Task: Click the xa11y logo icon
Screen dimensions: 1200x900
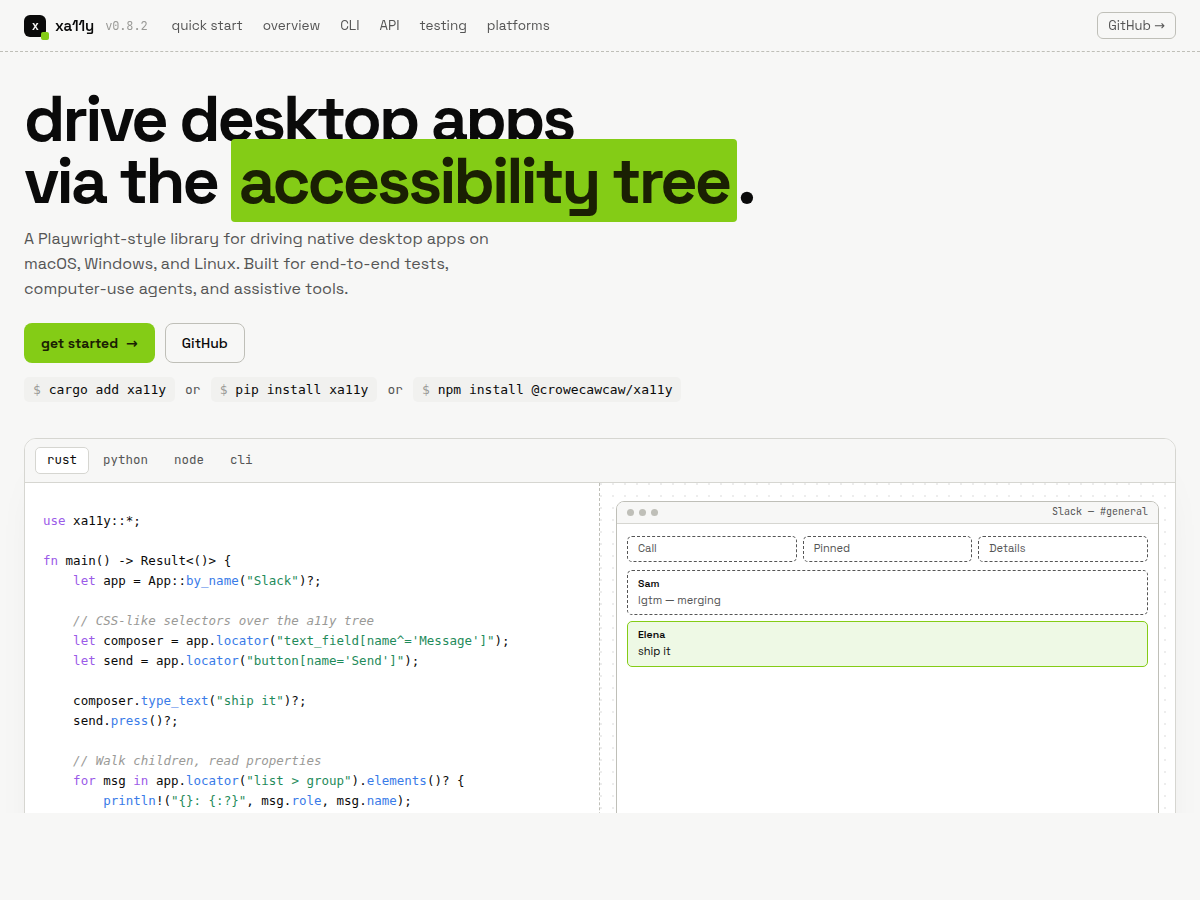Action: [x=36, y=27]
